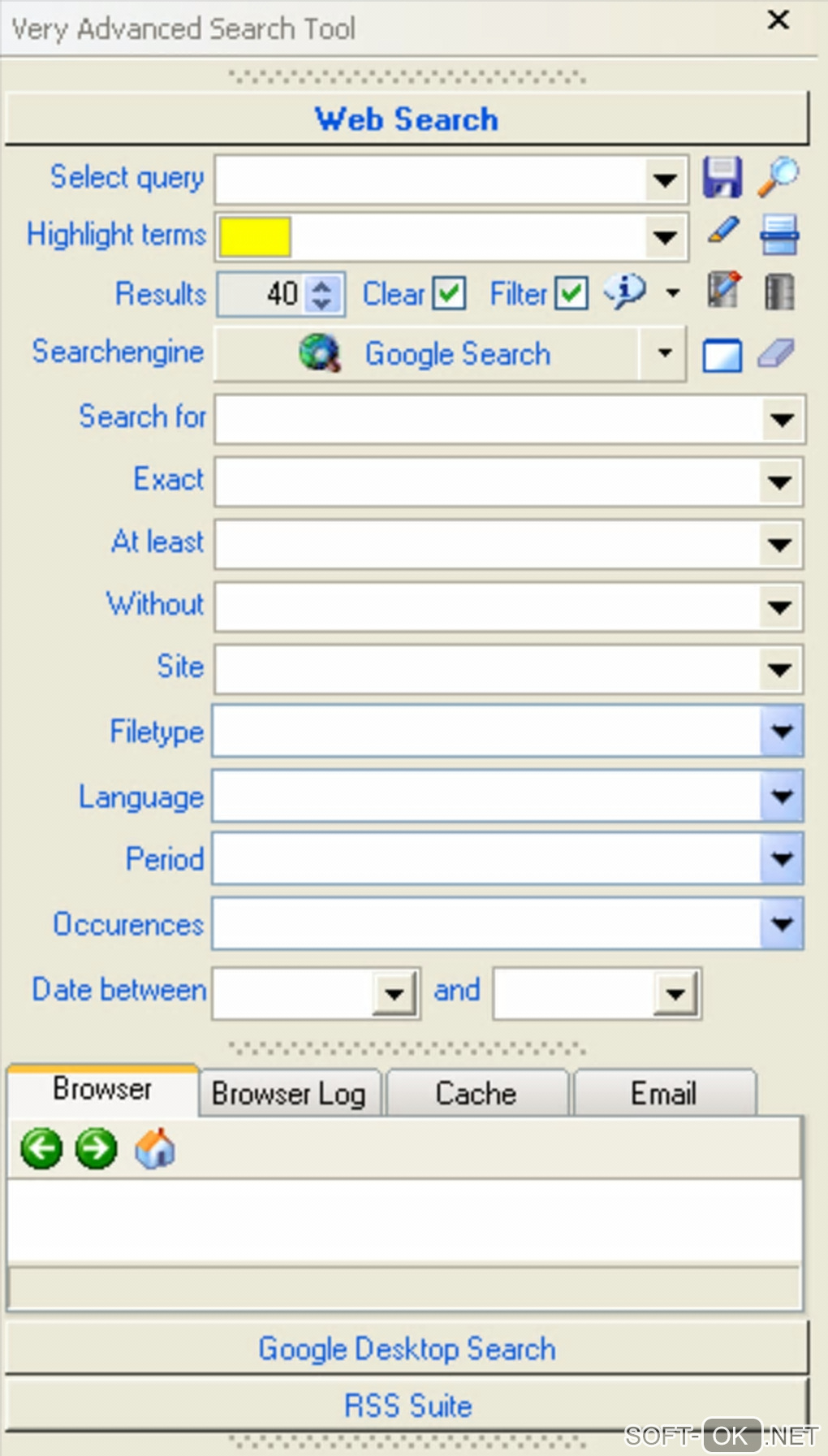Go forward with the green right arrow

(96, 1148)
